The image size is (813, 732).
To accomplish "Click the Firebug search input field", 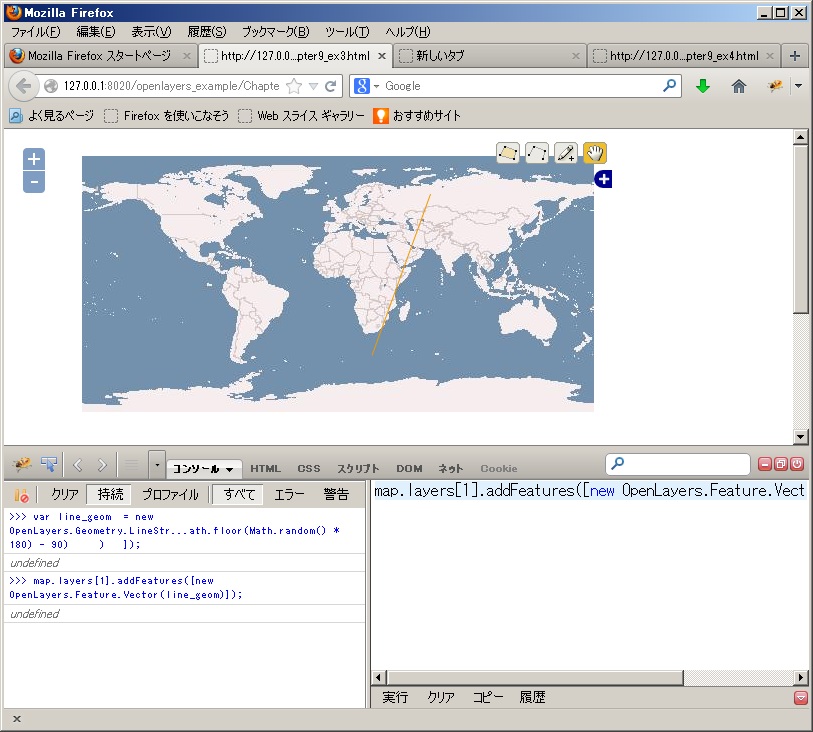I will 685,464.
